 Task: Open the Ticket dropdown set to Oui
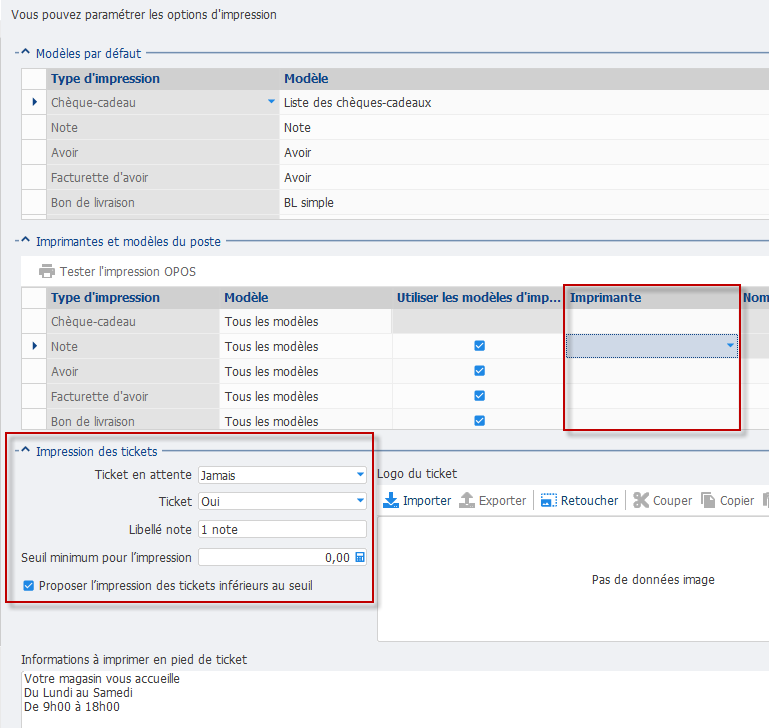point(360,501)
